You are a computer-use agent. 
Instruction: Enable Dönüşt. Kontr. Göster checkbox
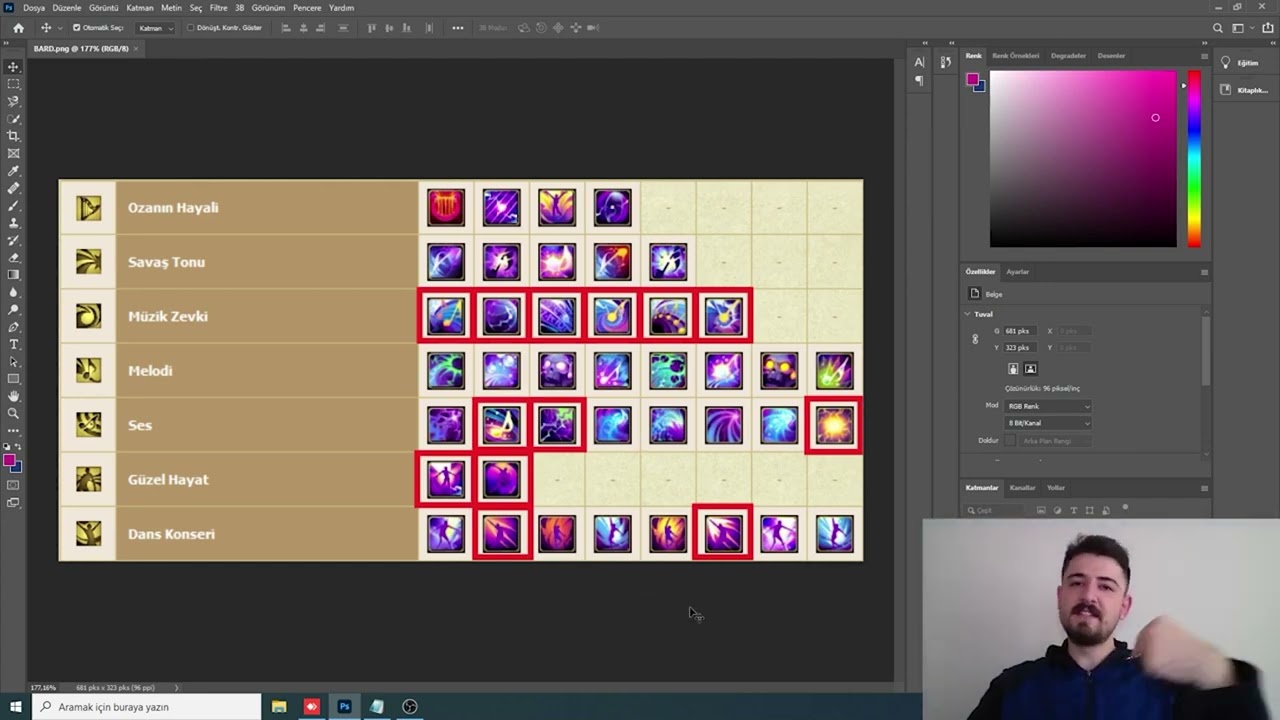[x=190, y=28]
